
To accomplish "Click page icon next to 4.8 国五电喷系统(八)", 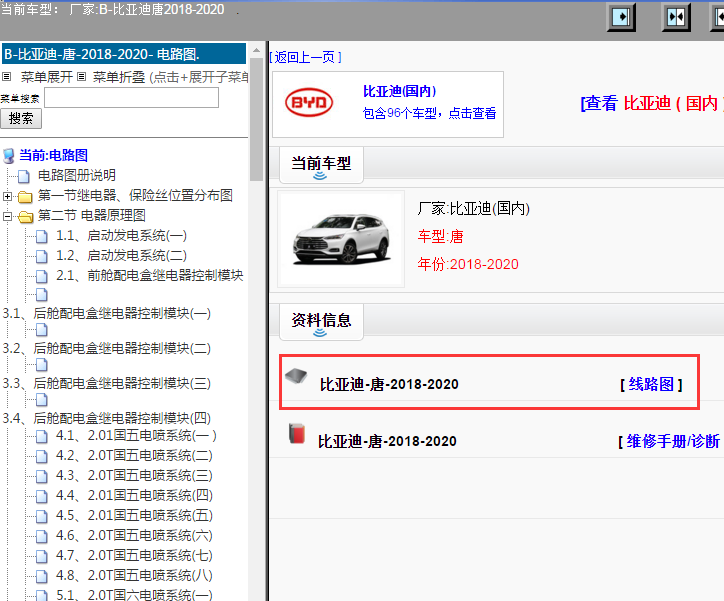I will tap(42, 577).
